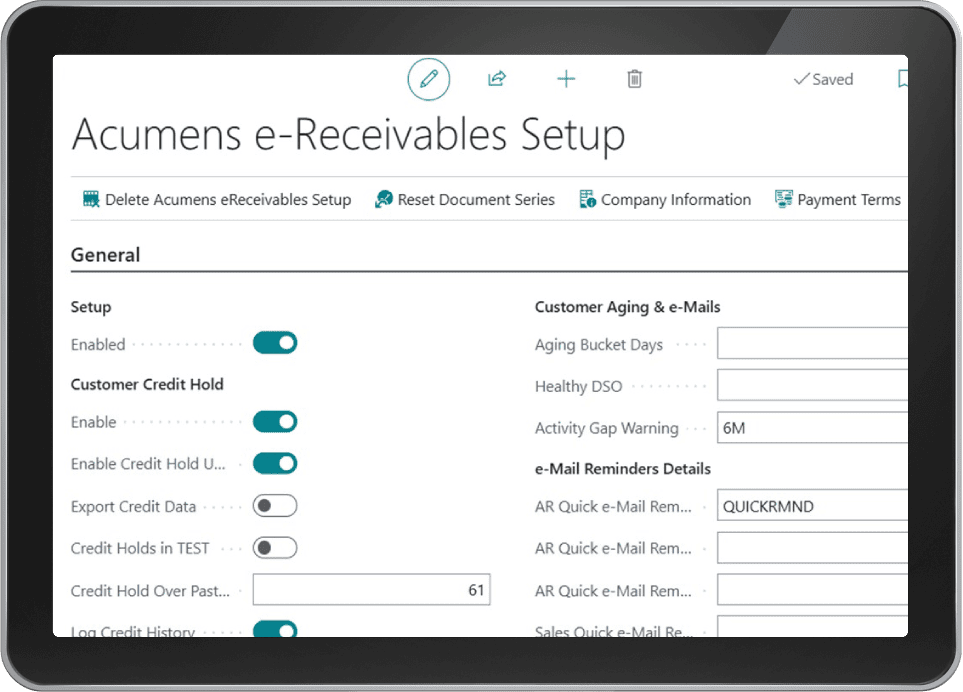Image resolution: width=963 pixels, height=692 pixels.
Task: Click Credit Hold Over Past field showing 61
Action: pos(372,589)
